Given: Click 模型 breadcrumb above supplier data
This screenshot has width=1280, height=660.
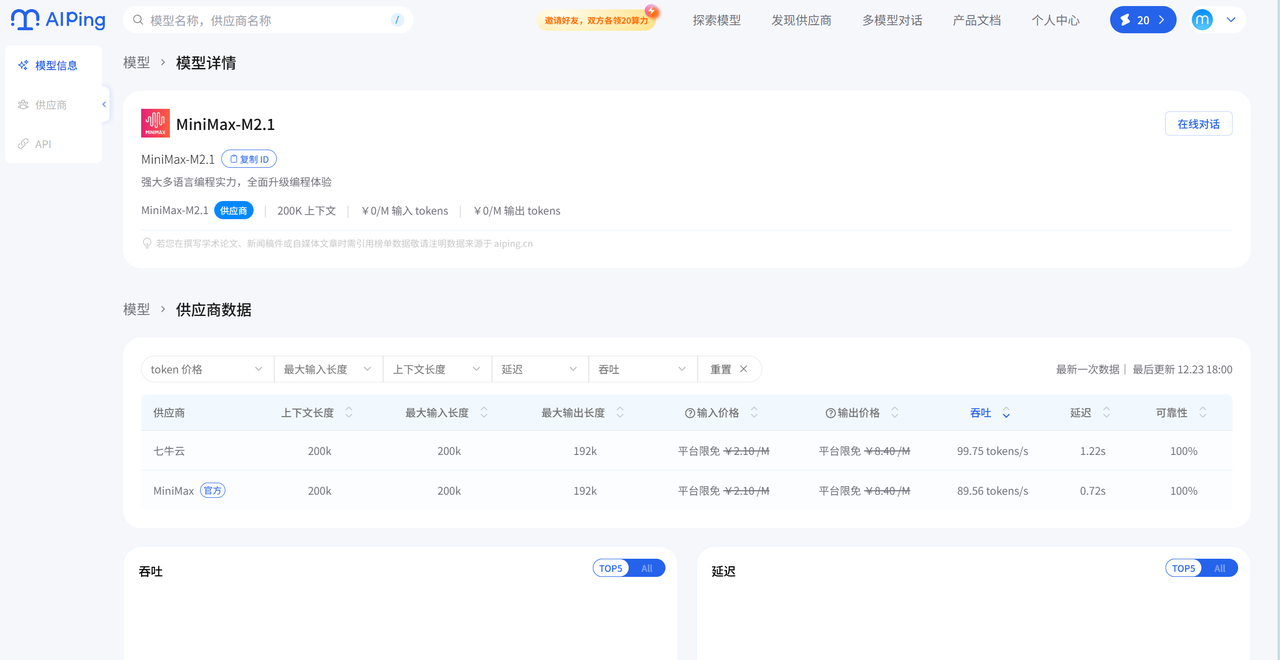Looking at the screenshot, I should tap(136, 309).
